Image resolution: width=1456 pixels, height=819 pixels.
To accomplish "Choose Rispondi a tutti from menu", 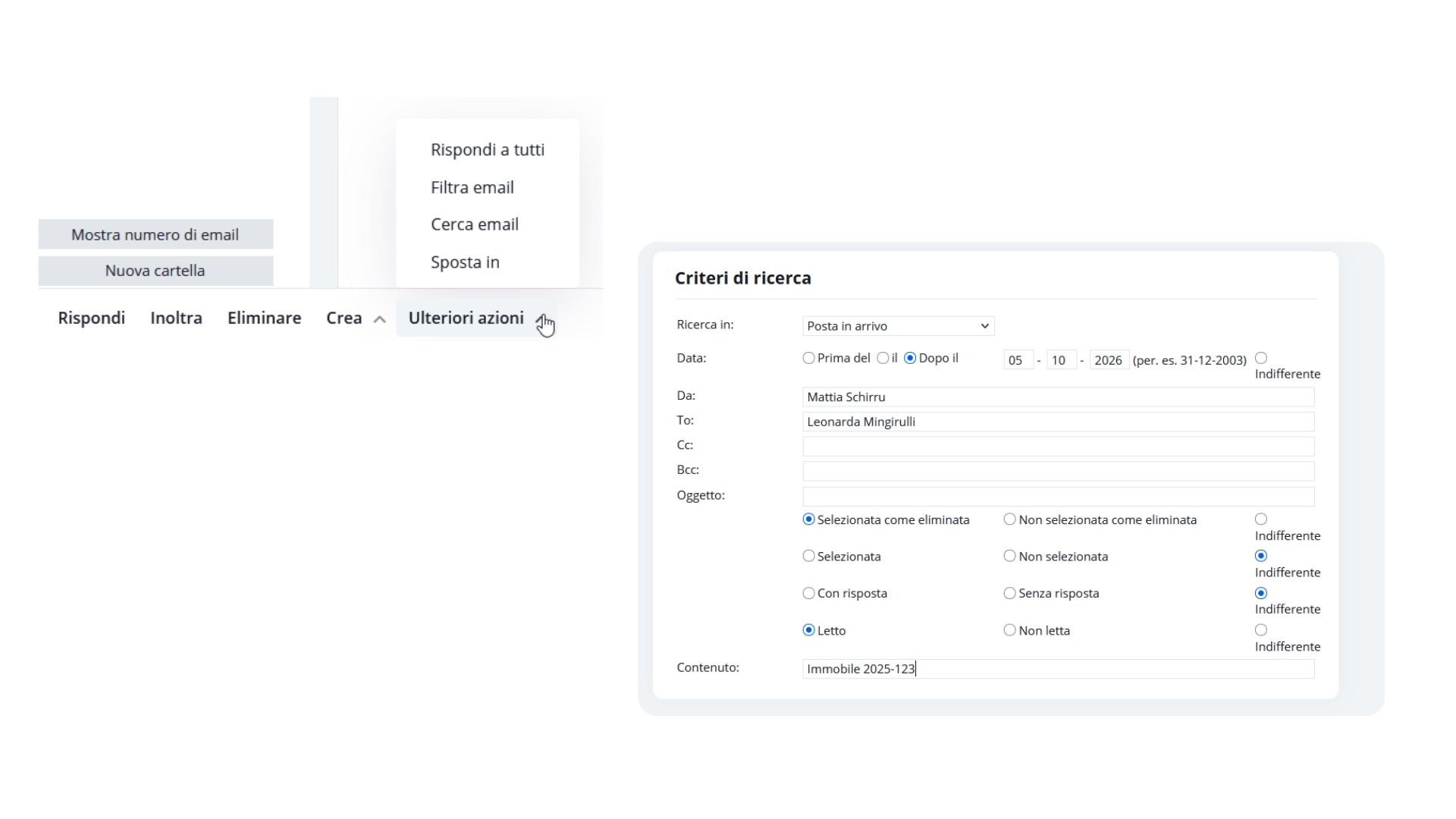I will click(488, 150).
